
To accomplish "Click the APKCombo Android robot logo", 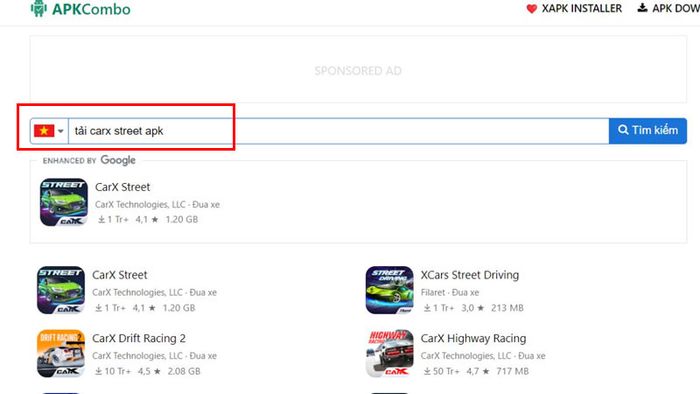I will point(38,8).
